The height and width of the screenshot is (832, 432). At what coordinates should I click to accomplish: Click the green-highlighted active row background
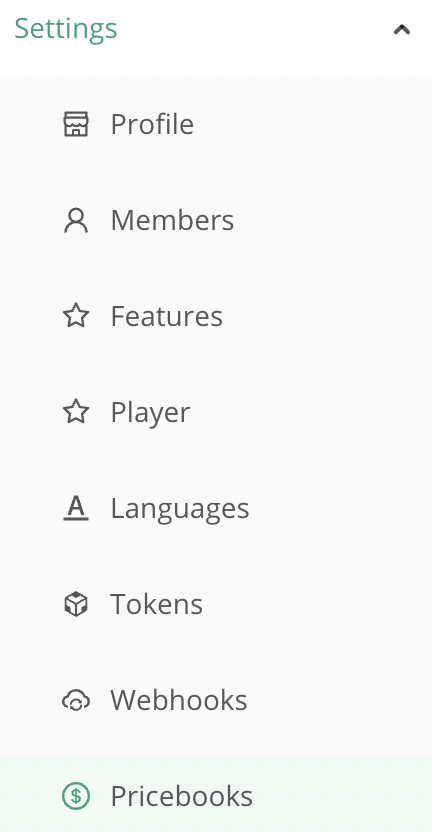(x=216, y=794)
